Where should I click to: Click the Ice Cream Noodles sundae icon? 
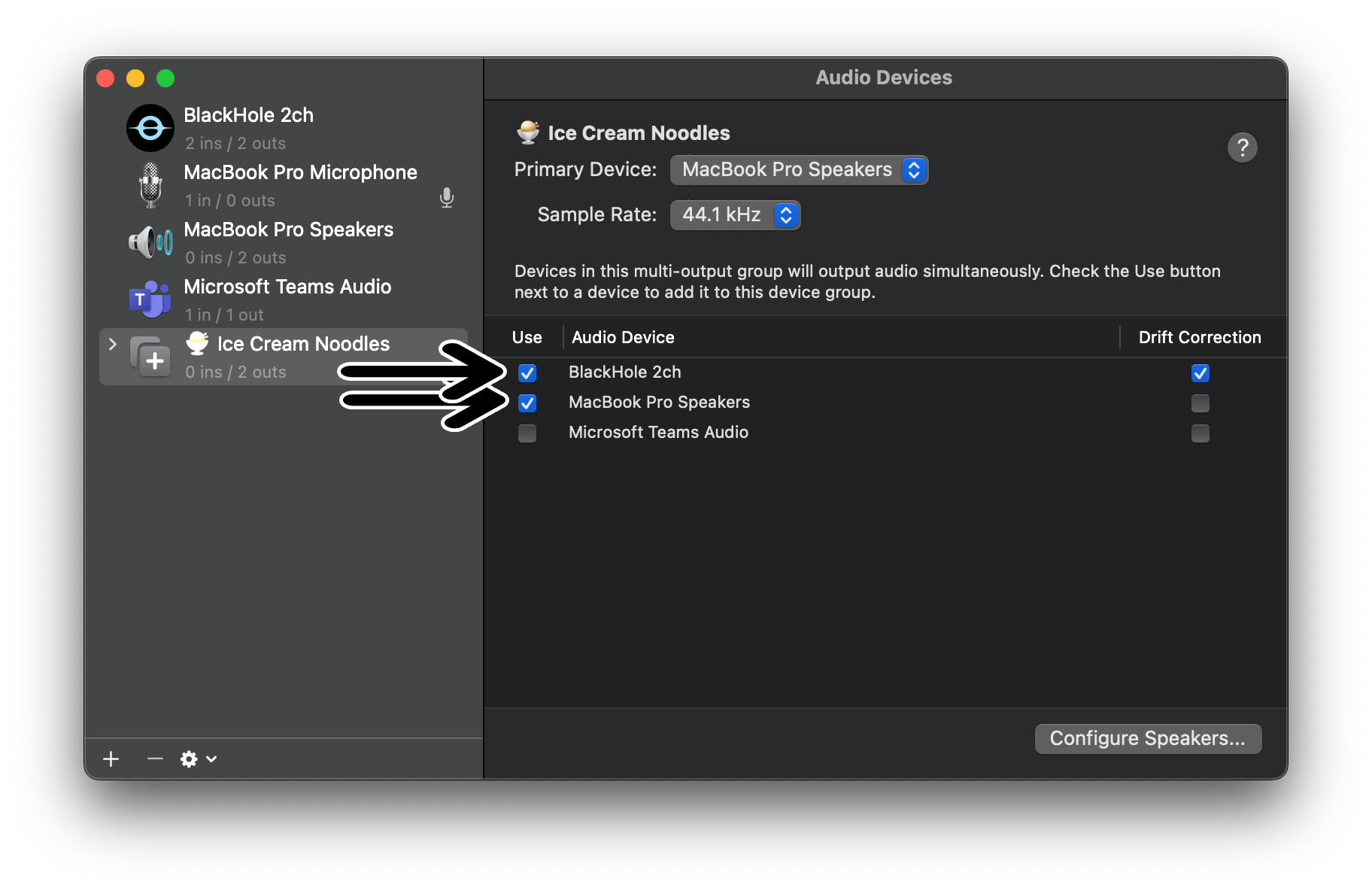point(196,344)
